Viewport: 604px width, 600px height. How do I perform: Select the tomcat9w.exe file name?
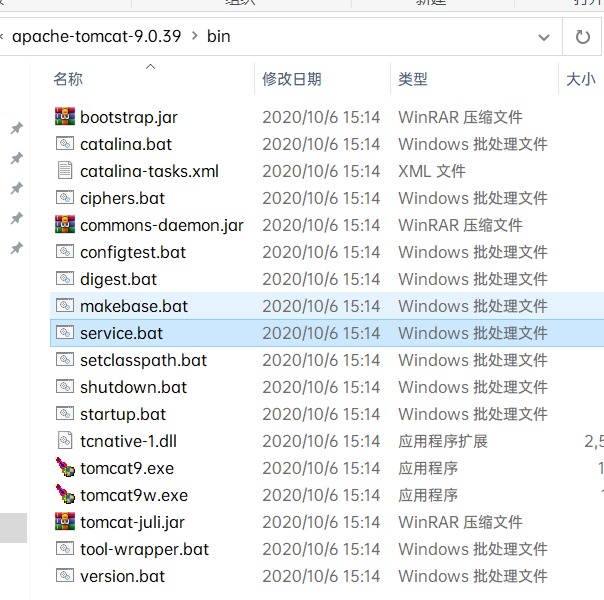[134, 495]
